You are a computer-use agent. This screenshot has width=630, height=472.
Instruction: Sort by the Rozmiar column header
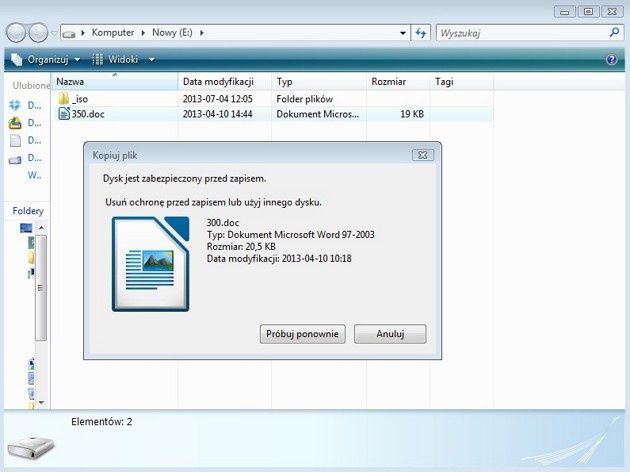point(398,82)
